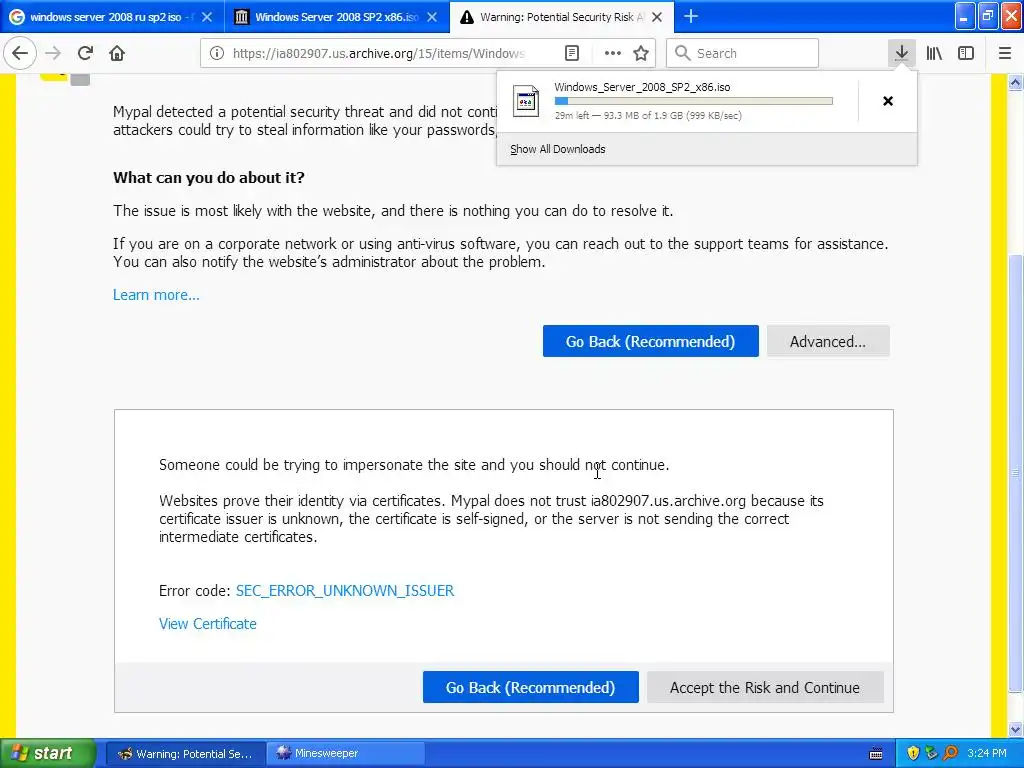Click upper Go Back (Recommended) button
Image resolution: width=1024 pixels, height=768 pixels.
[650, 342]
